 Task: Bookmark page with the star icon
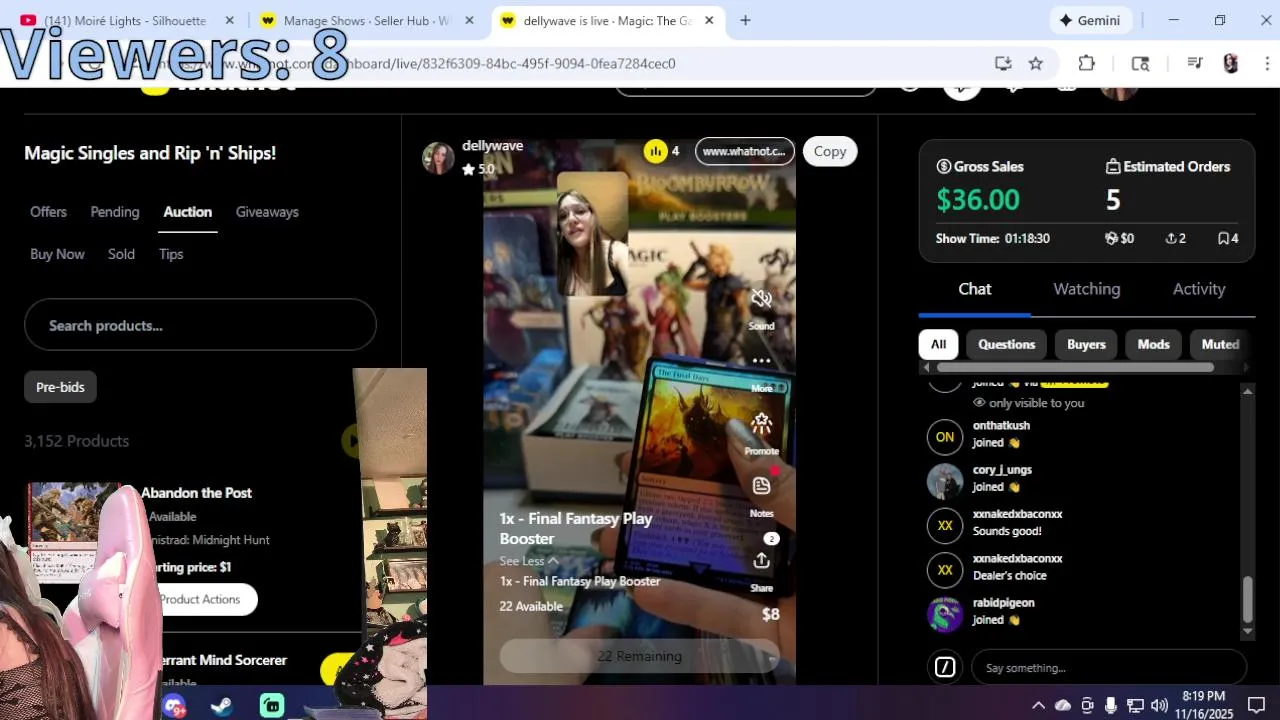(1036, 63)
